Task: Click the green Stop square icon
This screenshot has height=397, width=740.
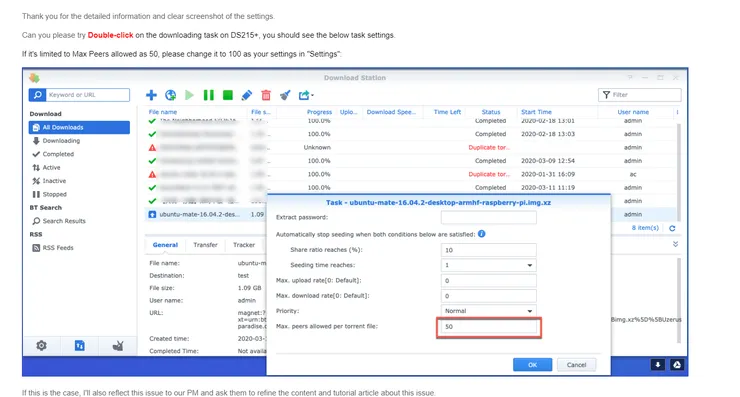Action: pyautogui.click(x=227, y=95)
